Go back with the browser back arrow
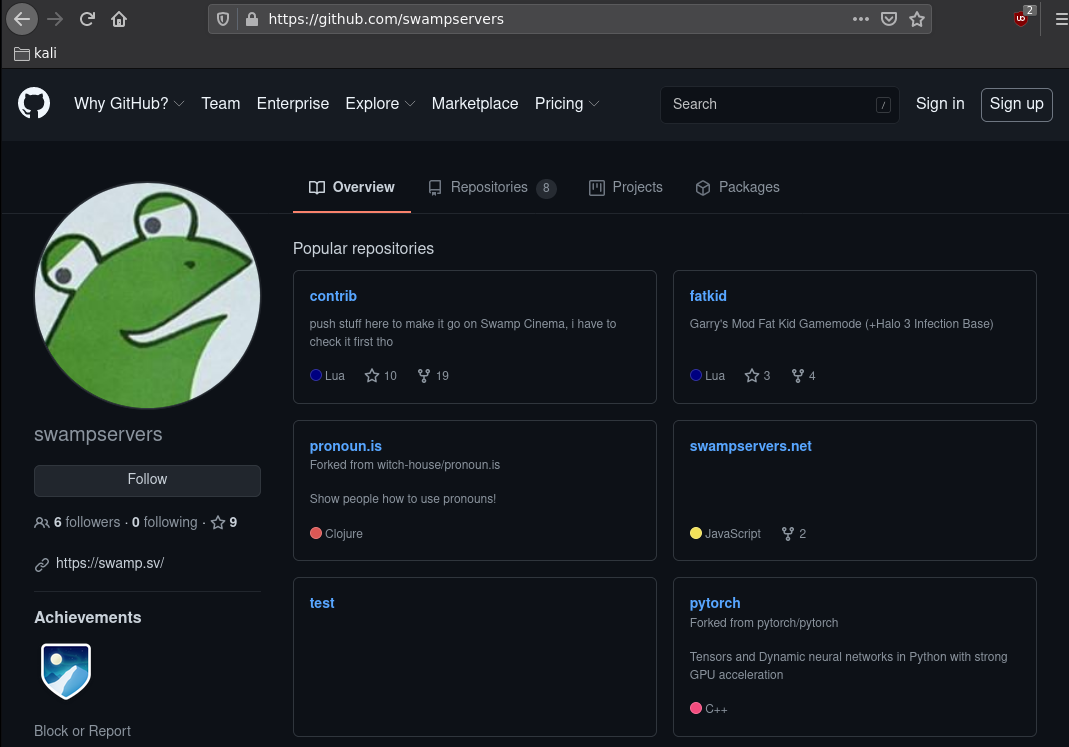 tap(22, 19)
